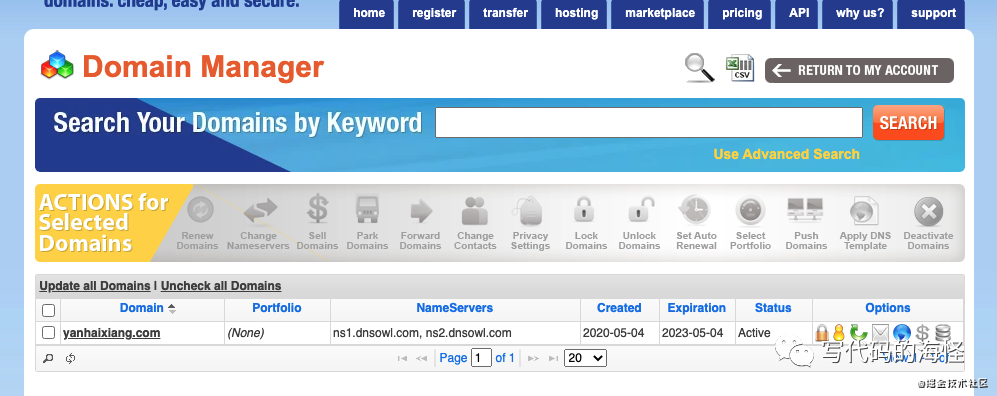This screenshot has width=997, height=396.
Task: Open the hosting menu tab
Action: [x=576, y=13]
